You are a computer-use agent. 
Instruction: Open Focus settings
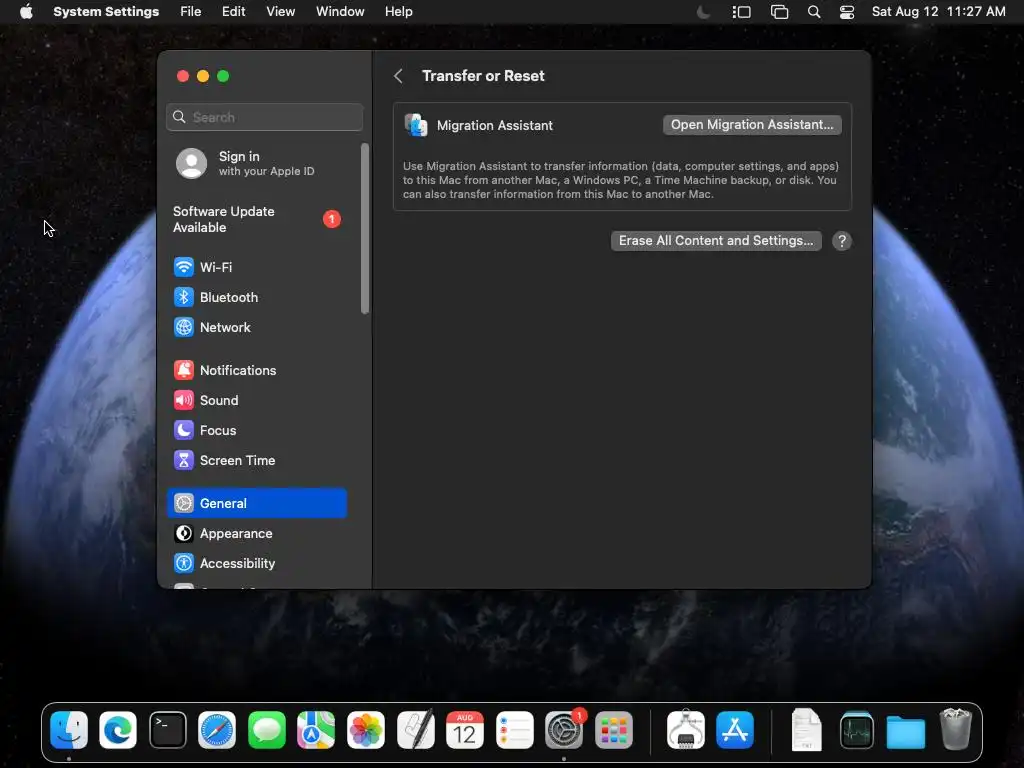[x=257, y=430]
